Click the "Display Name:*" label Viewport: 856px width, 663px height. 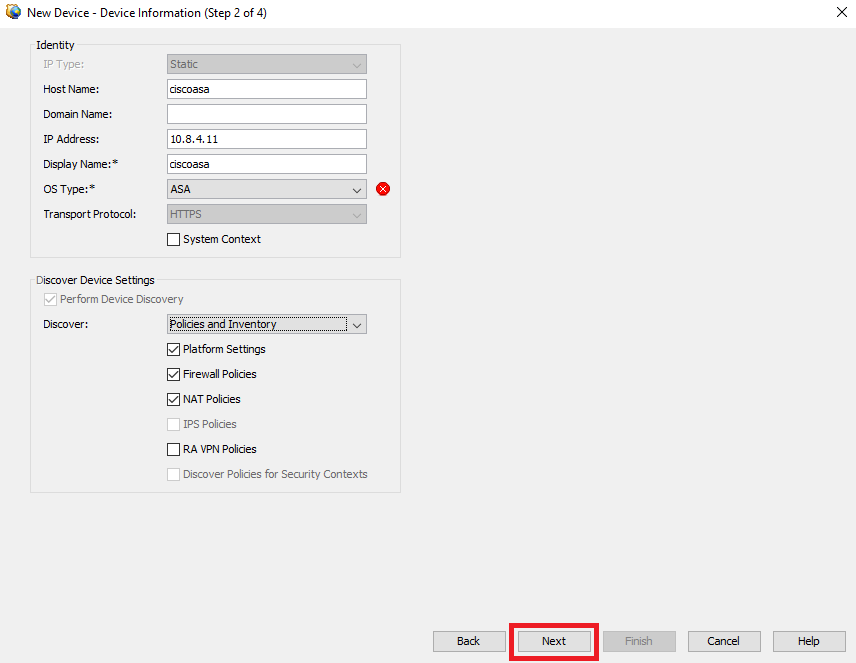[80, 164]
